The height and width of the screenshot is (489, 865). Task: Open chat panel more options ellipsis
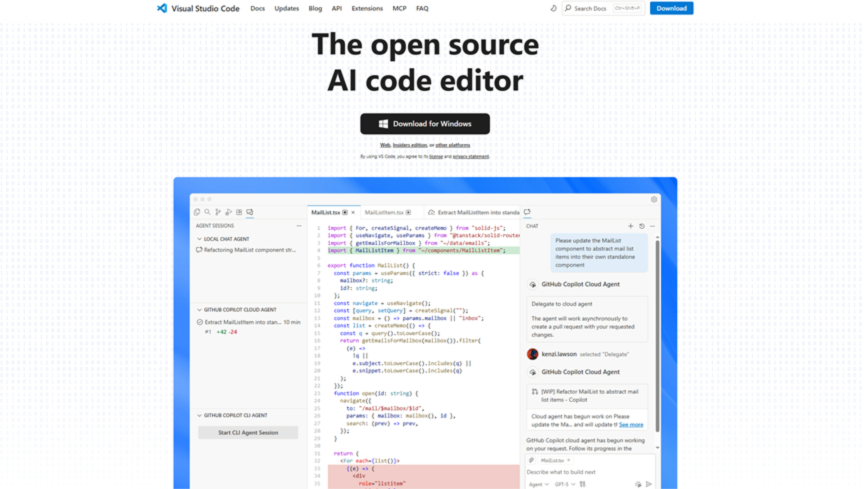click(x=653, y=226)
